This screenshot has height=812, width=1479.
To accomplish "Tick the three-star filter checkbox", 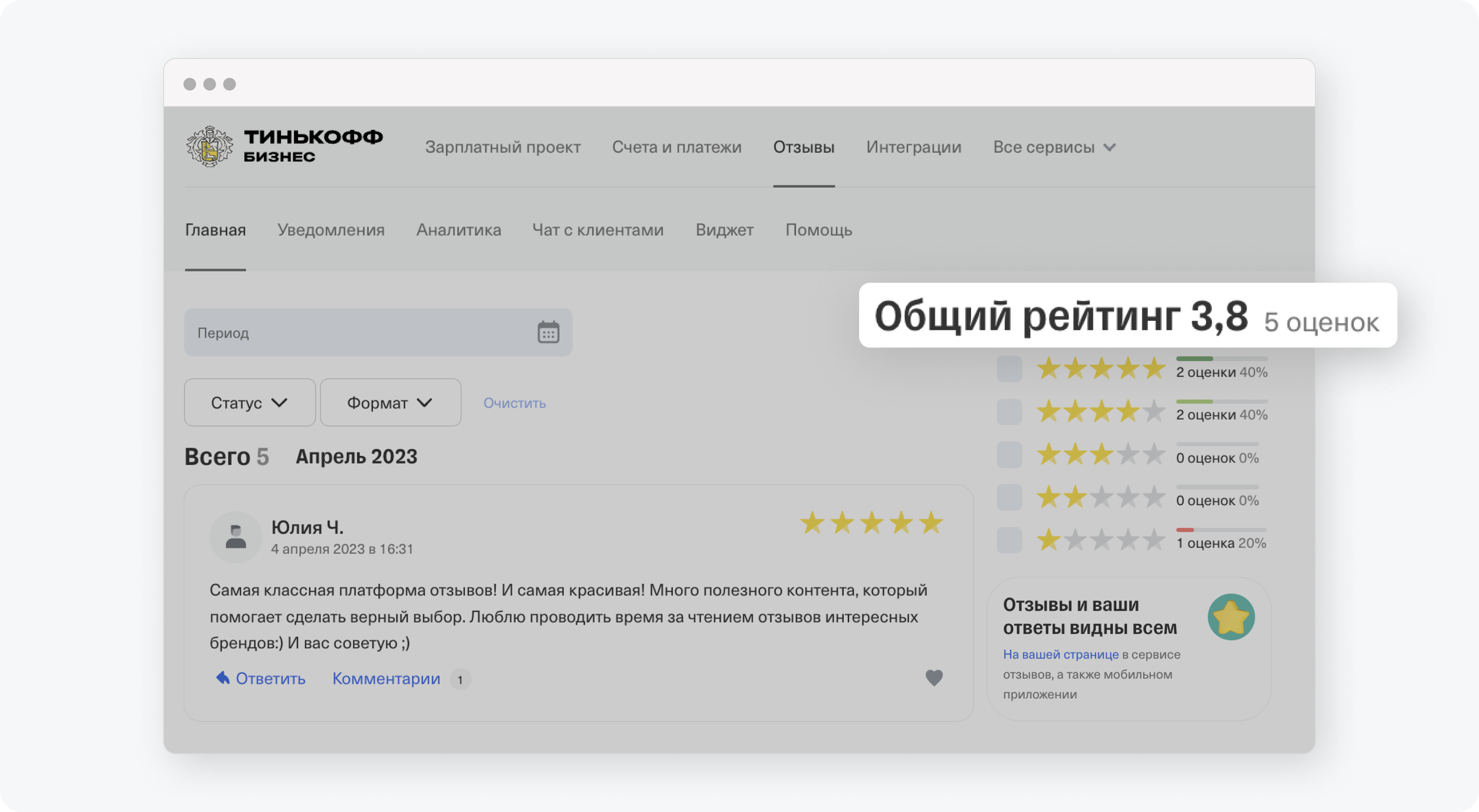I will (x=1009, y=455).
